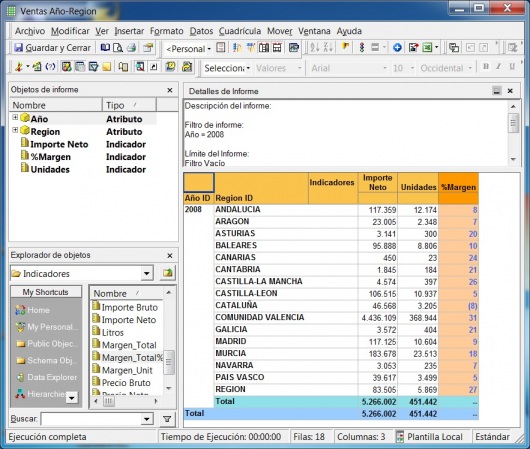The height and width of the screenshot is (449, 530).
Task: Click the (?) prompt icon in second toolbar
Action: coord(50,67)
